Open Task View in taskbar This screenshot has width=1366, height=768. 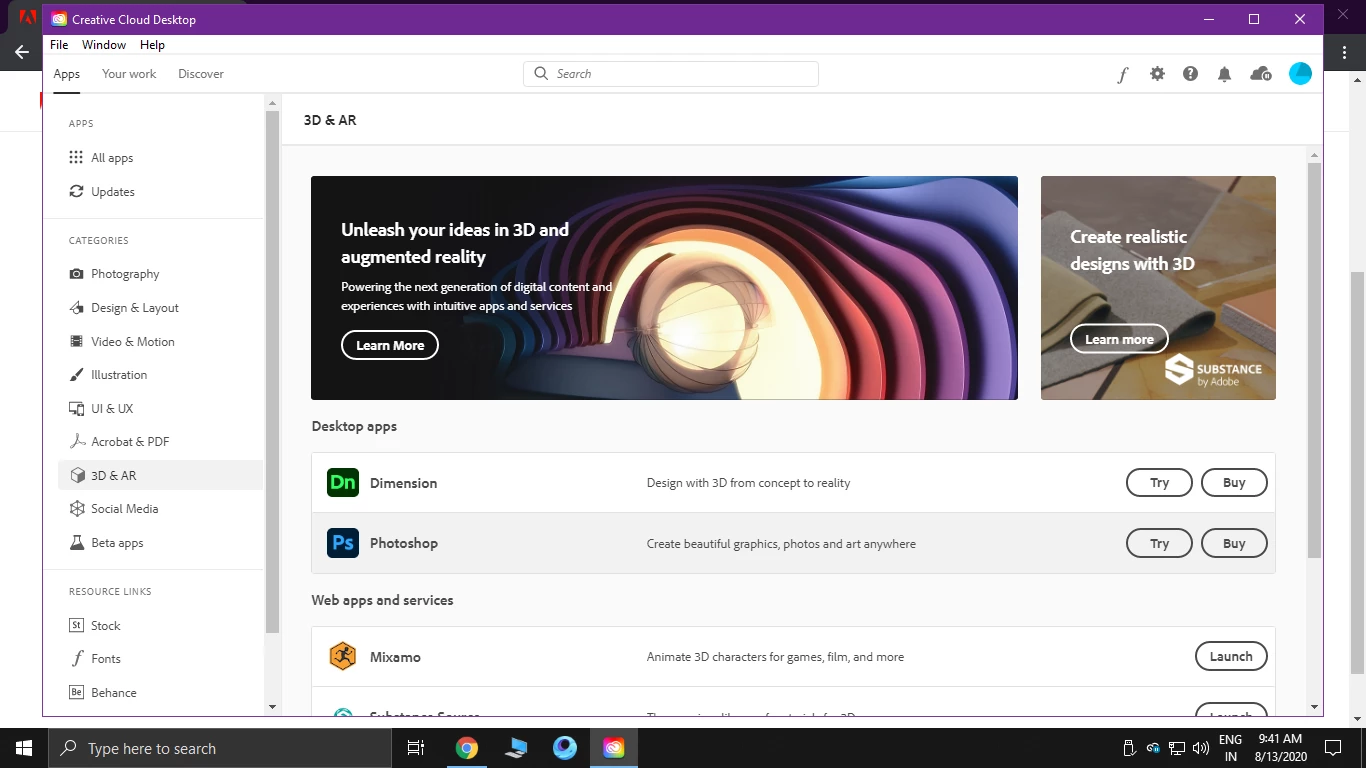[416, 748]
